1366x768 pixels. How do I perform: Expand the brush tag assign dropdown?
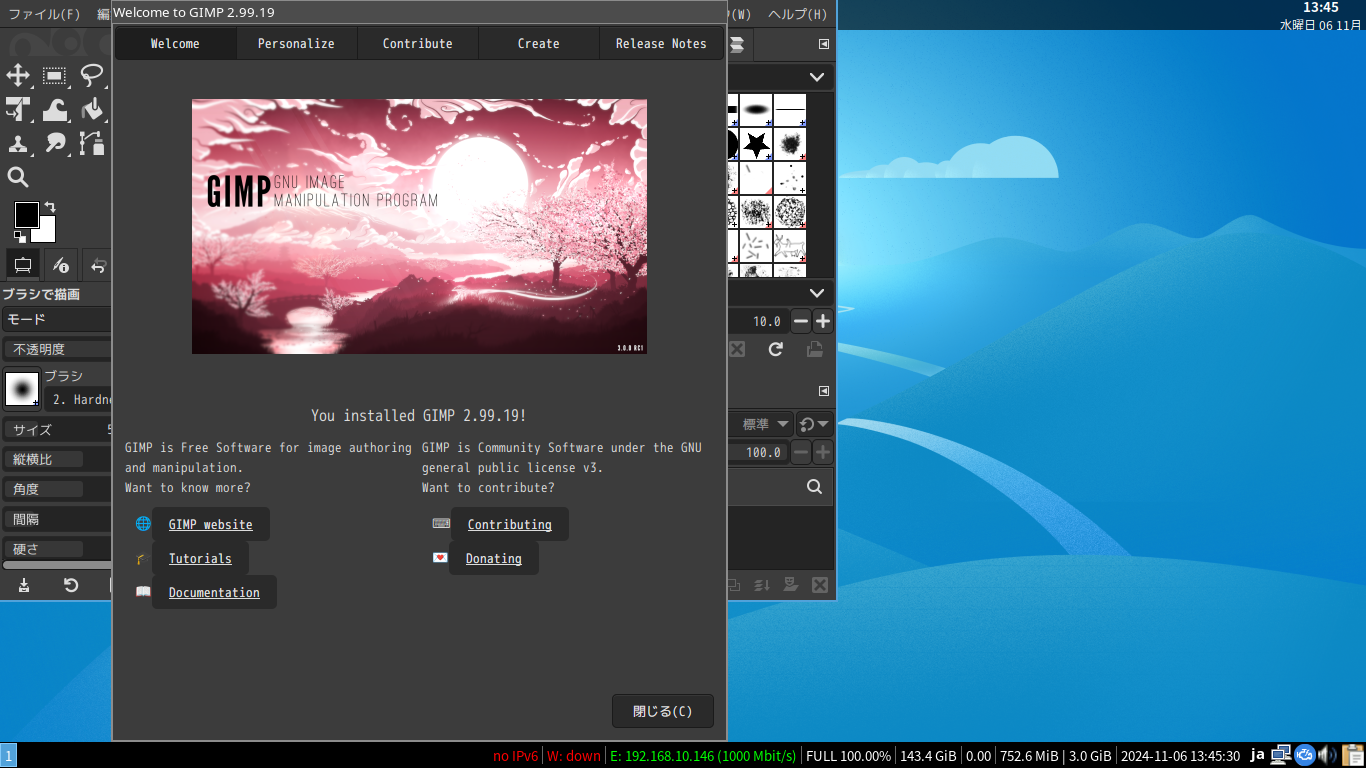(817, 293)
